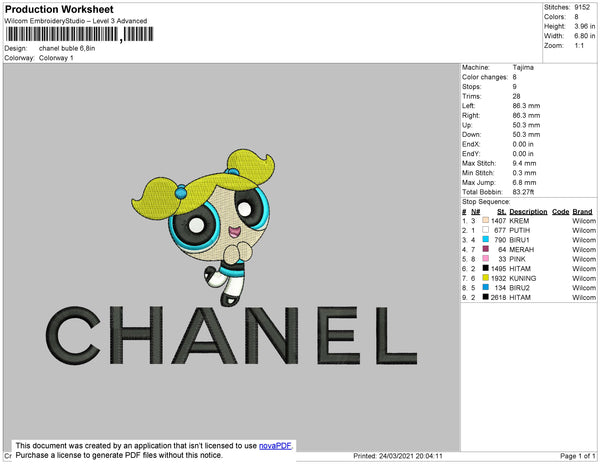Click the KUNING yellow color swatch
This screenshot has width=600, height=464.
click(486, 278)
